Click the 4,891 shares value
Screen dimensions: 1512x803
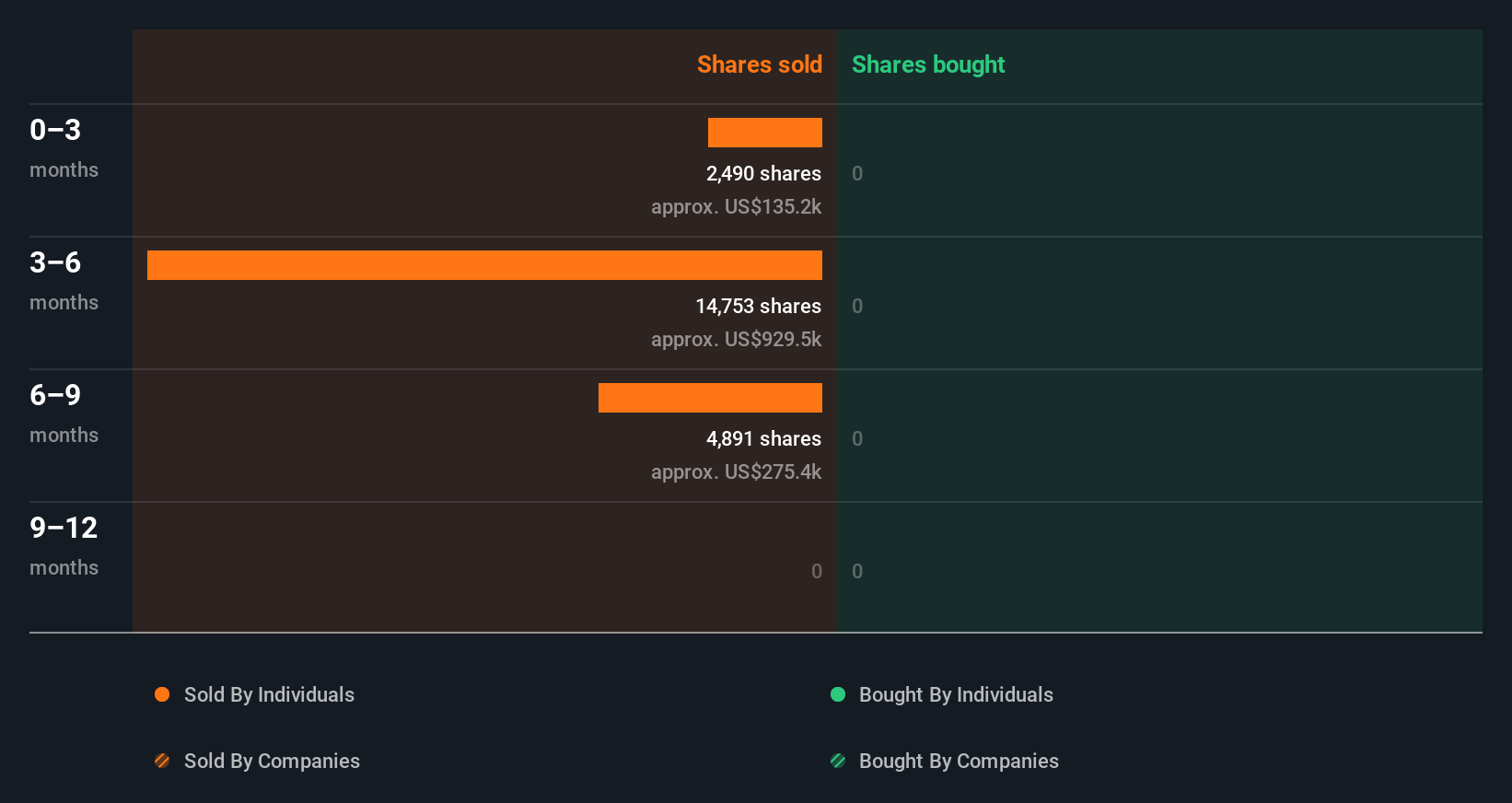coord(763,438)
